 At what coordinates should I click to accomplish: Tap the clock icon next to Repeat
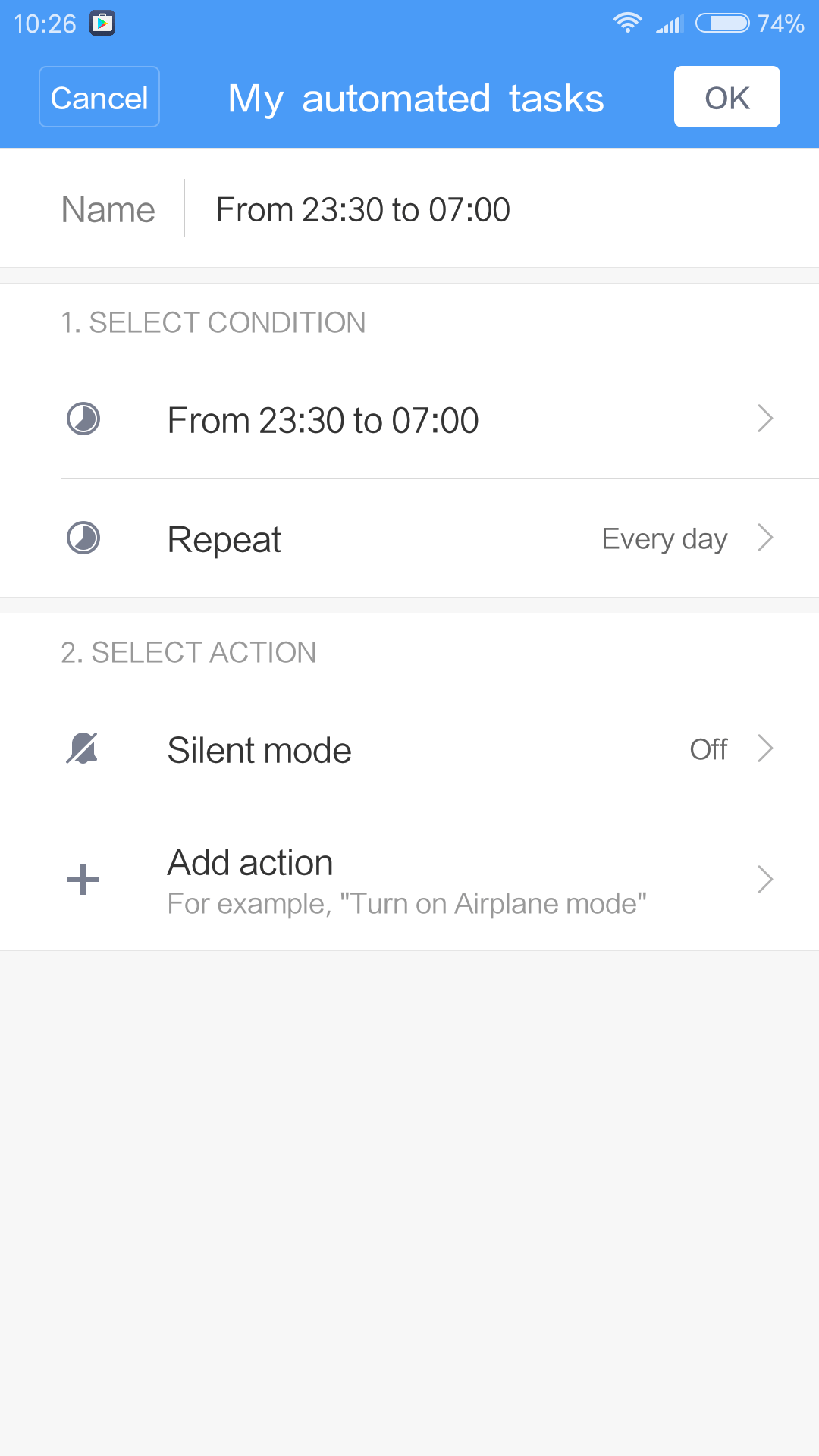click(83, 538)
